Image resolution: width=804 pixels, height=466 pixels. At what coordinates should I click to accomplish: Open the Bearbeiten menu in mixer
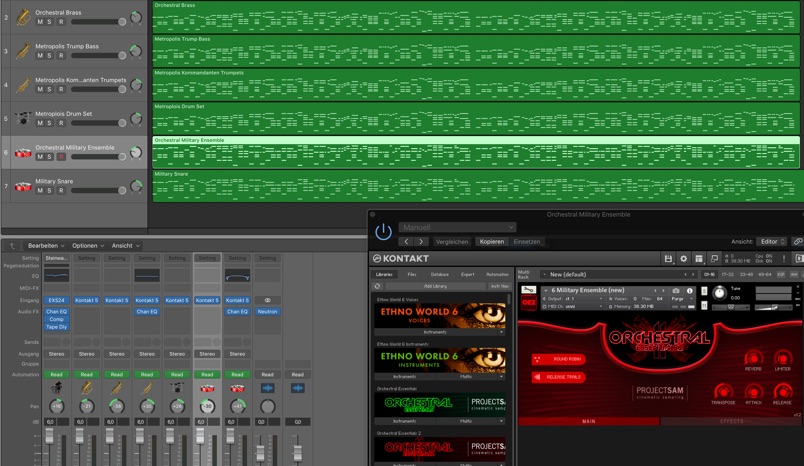(x=46, y=246)
